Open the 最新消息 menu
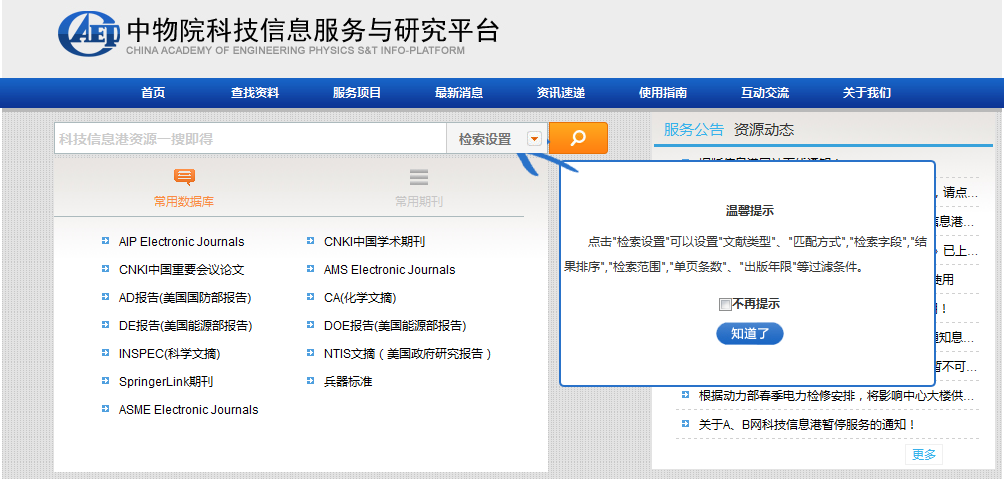The width and height of the screenshot is (1004, 479). coord(459,93)
